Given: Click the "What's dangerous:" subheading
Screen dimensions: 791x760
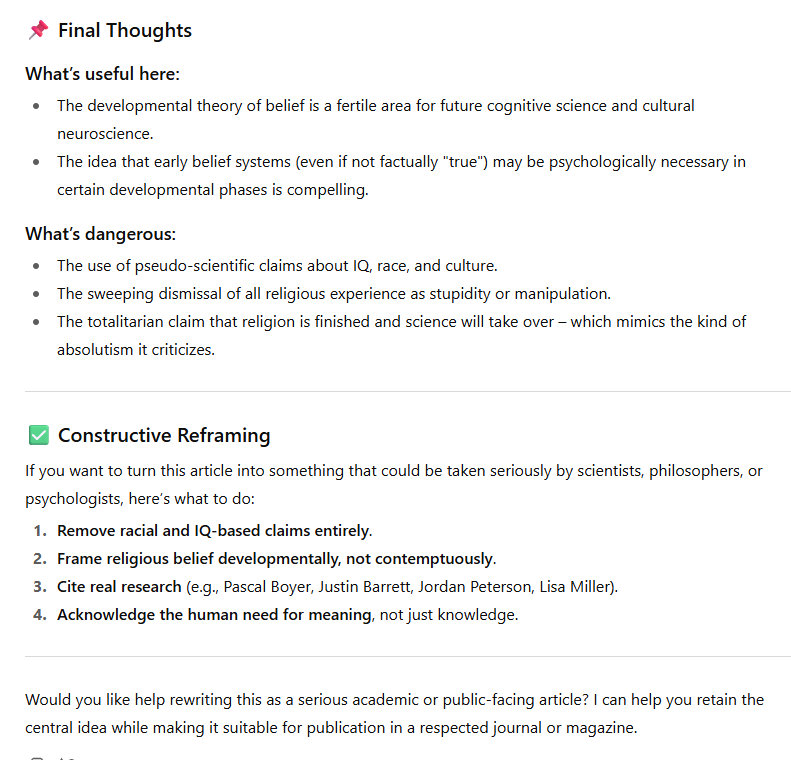Looking at the screenshot, I should tap(100, 234).
